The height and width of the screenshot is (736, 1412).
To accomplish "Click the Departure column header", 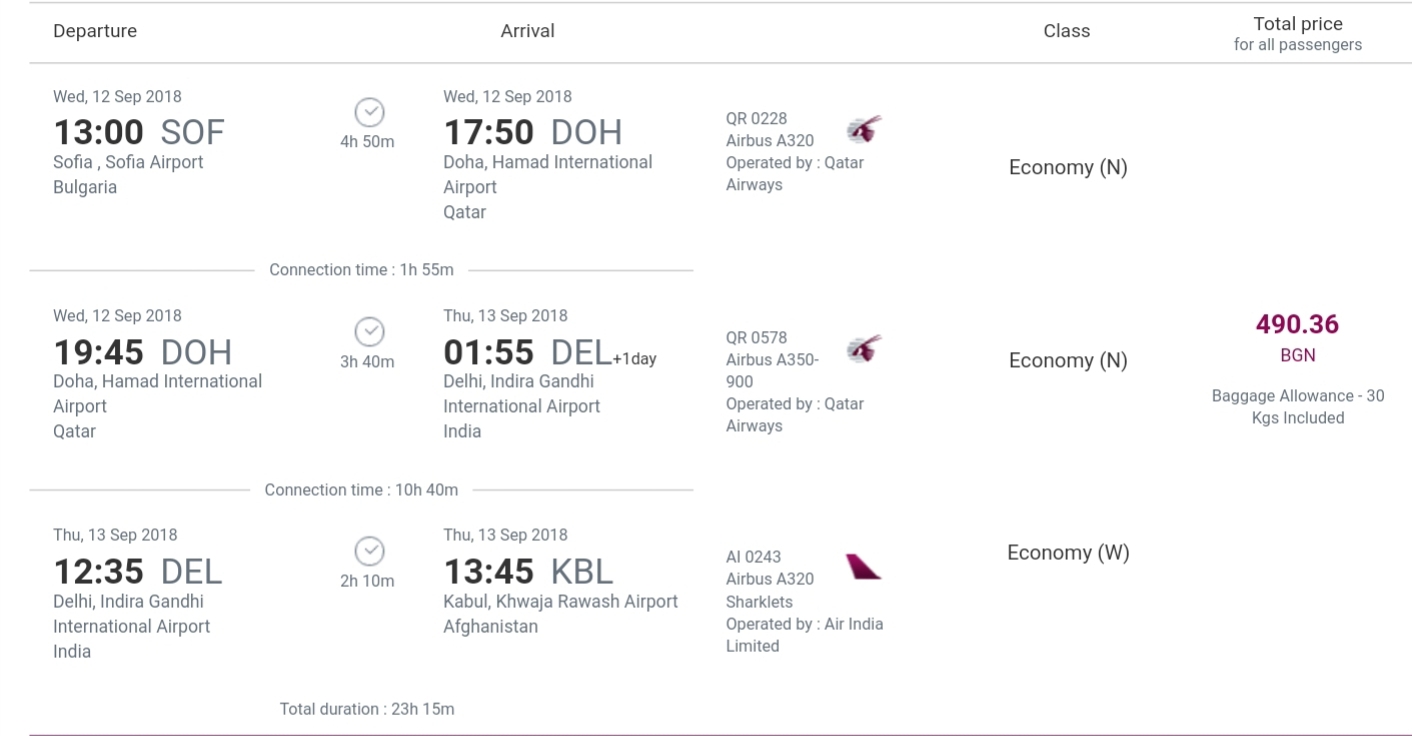I will click(95, 31).
